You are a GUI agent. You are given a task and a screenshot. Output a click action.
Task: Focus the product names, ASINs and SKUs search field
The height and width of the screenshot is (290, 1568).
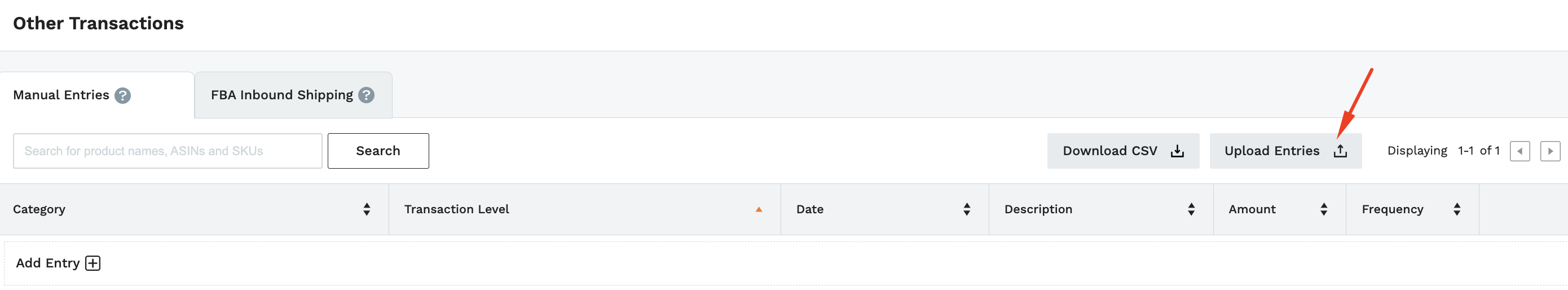point(168,151)
